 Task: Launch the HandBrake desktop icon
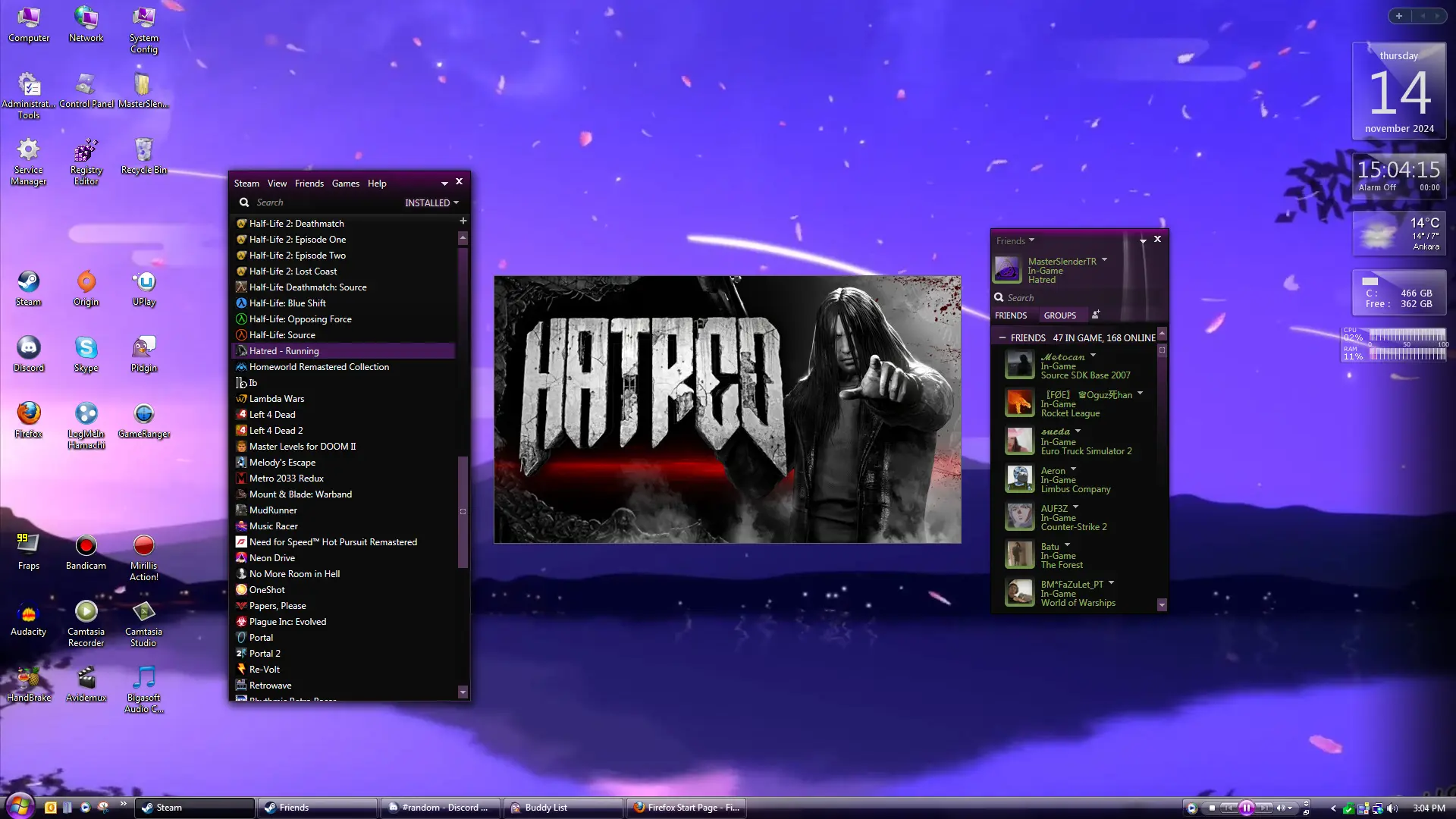point(29,684)
